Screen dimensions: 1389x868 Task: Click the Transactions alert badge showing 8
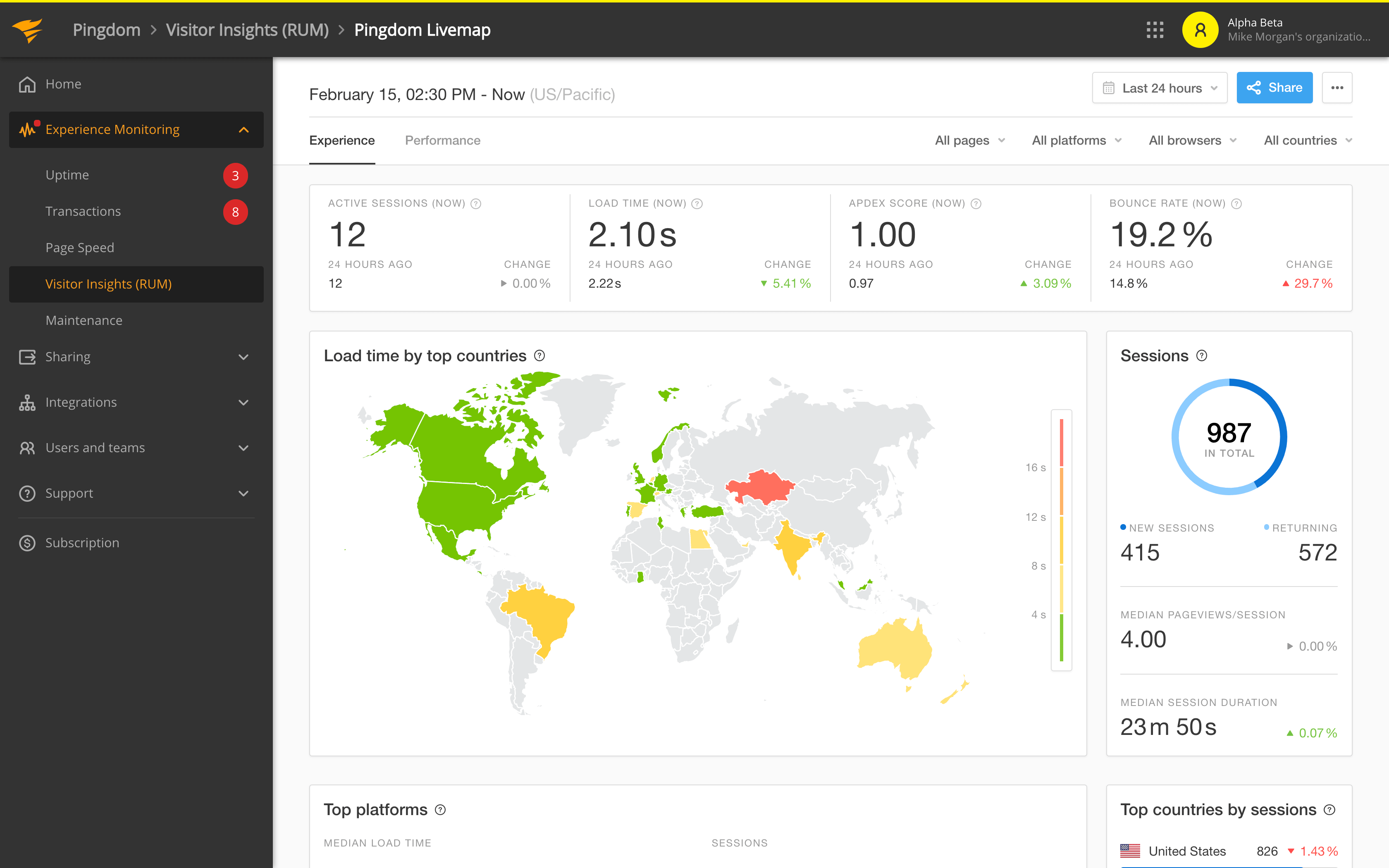click(235, 212)
